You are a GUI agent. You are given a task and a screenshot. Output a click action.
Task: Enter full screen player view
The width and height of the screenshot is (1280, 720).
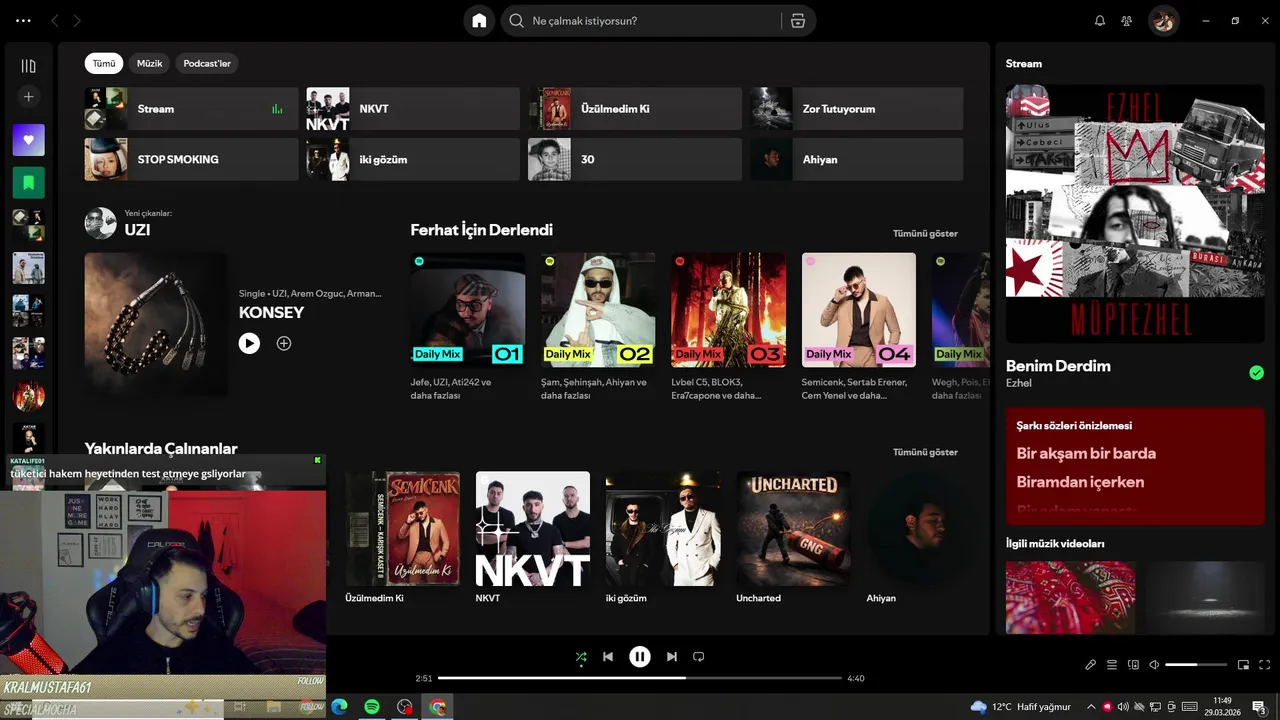[1264, 665]
